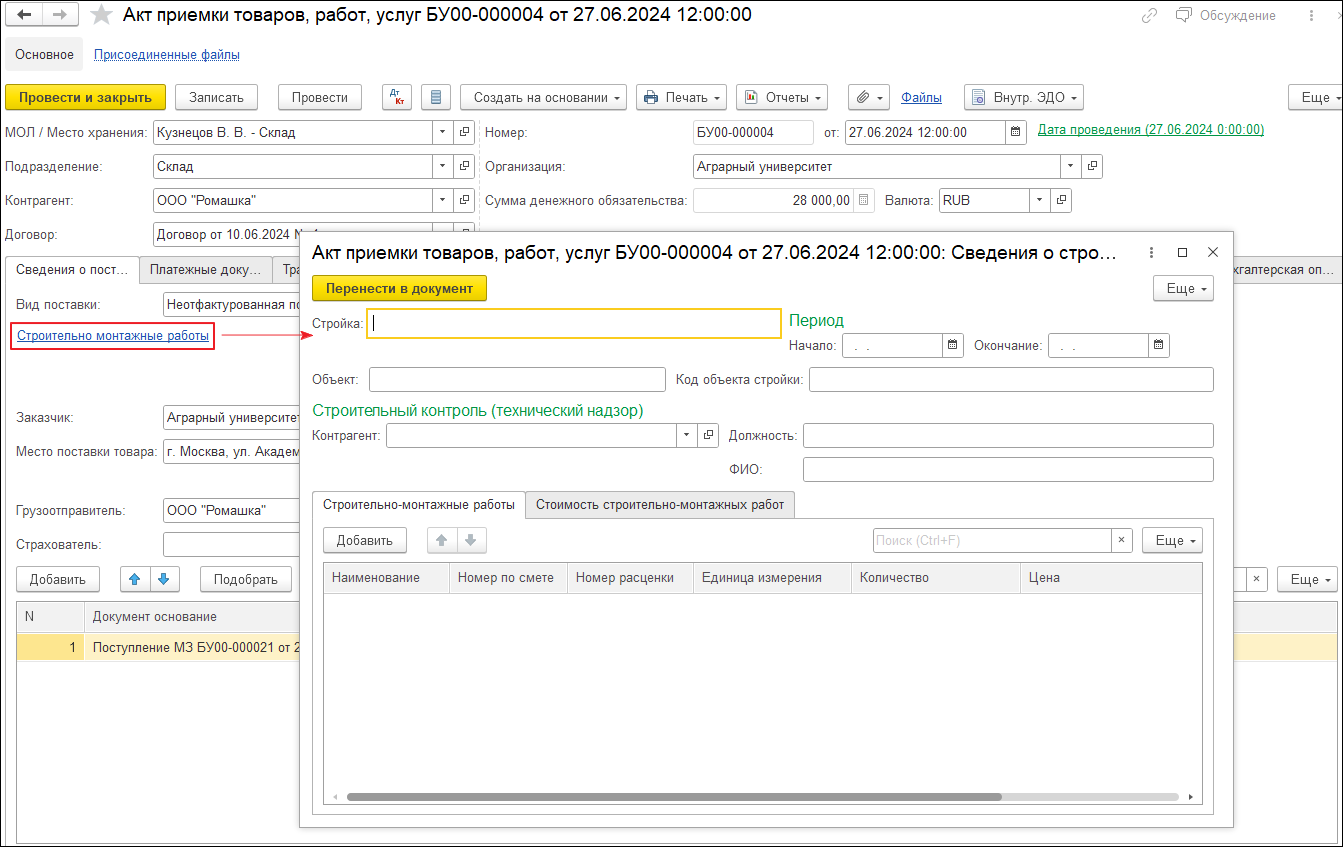Open the Отчеты dropdown menu
The image size is (1343, 847).
[x=782, y=97]
